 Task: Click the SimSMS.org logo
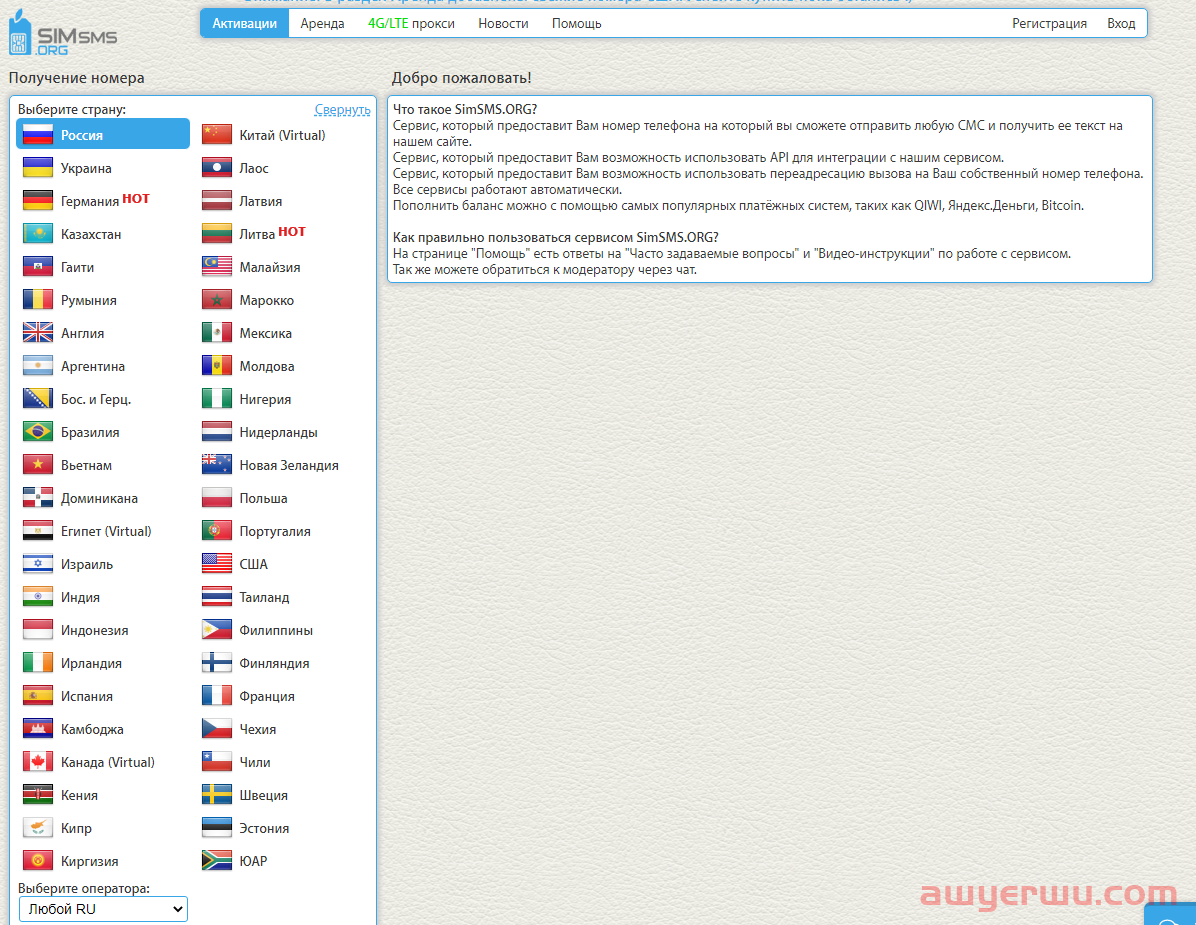coord(63,34)
